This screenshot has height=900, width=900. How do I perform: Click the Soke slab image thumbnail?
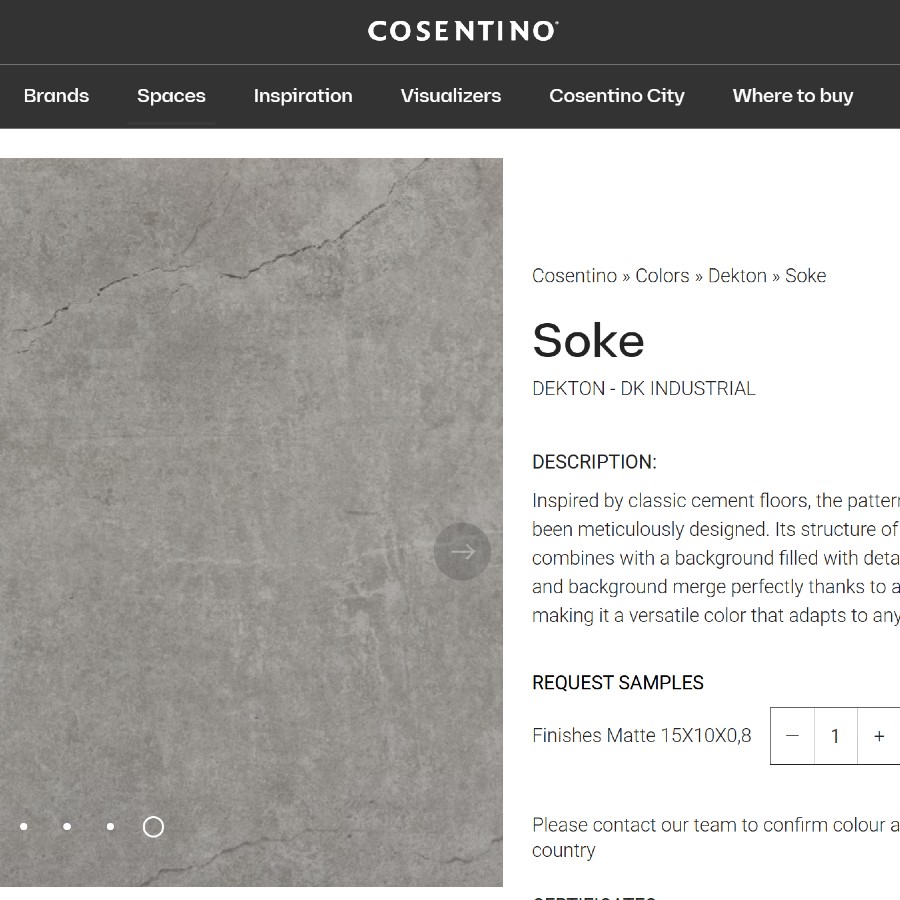(x=251, y=450)
